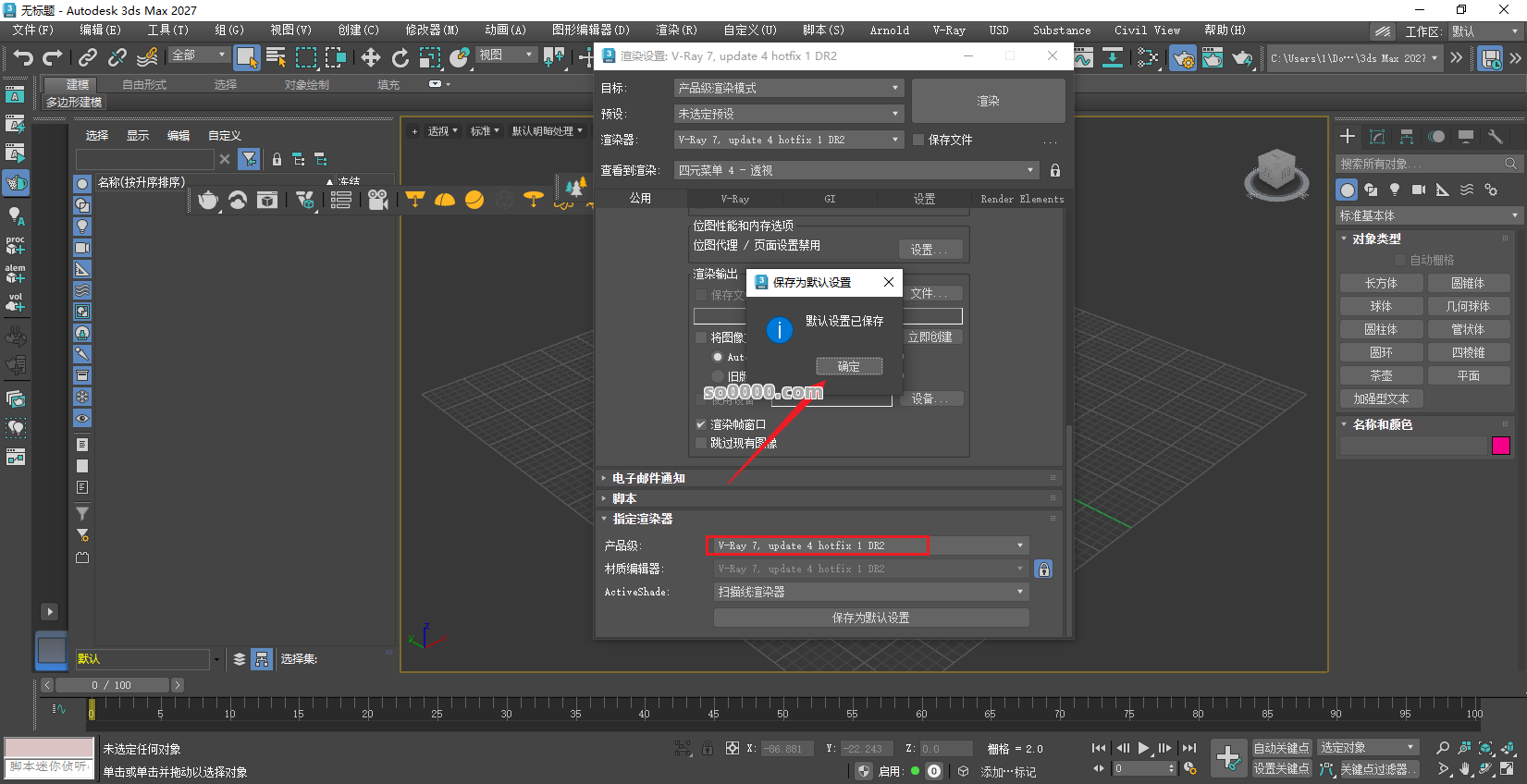This screenshot has width=1527, height=784.
Task: Switch to the Modify command panel
Action: [1377, 137]
